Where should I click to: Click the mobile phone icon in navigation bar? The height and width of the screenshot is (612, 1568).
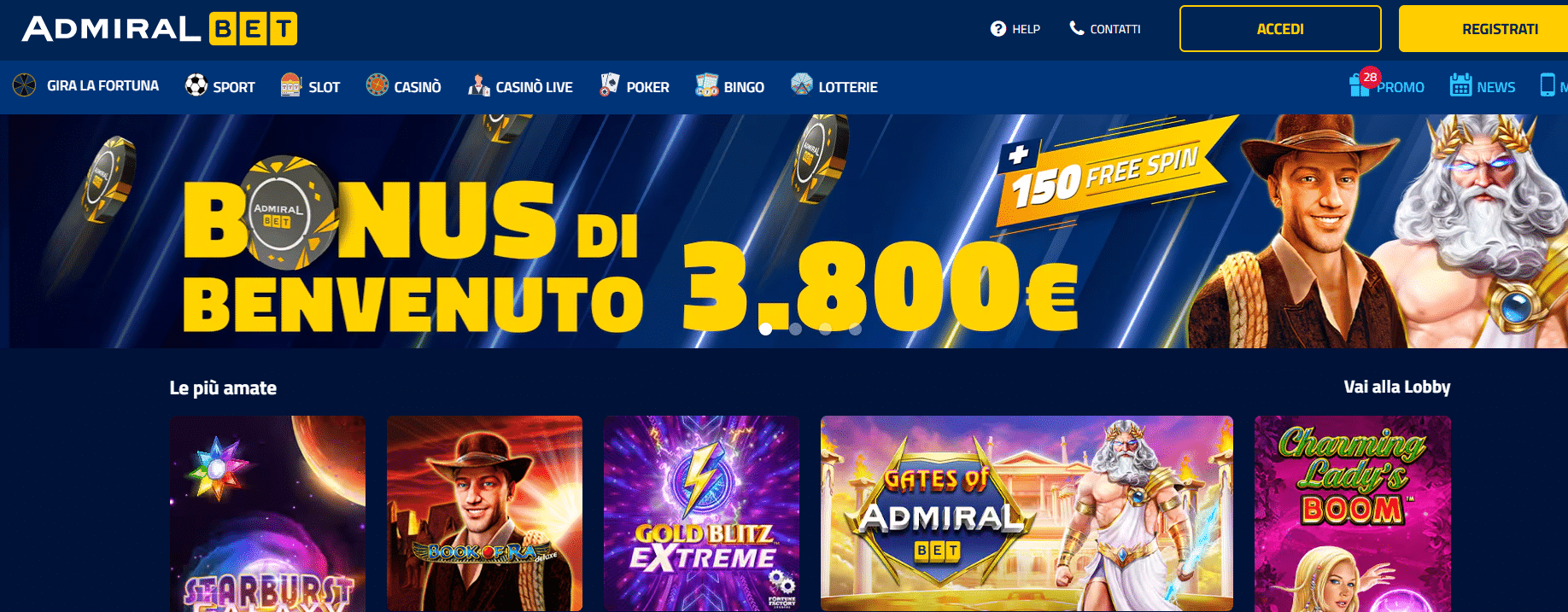(1547, 85)
